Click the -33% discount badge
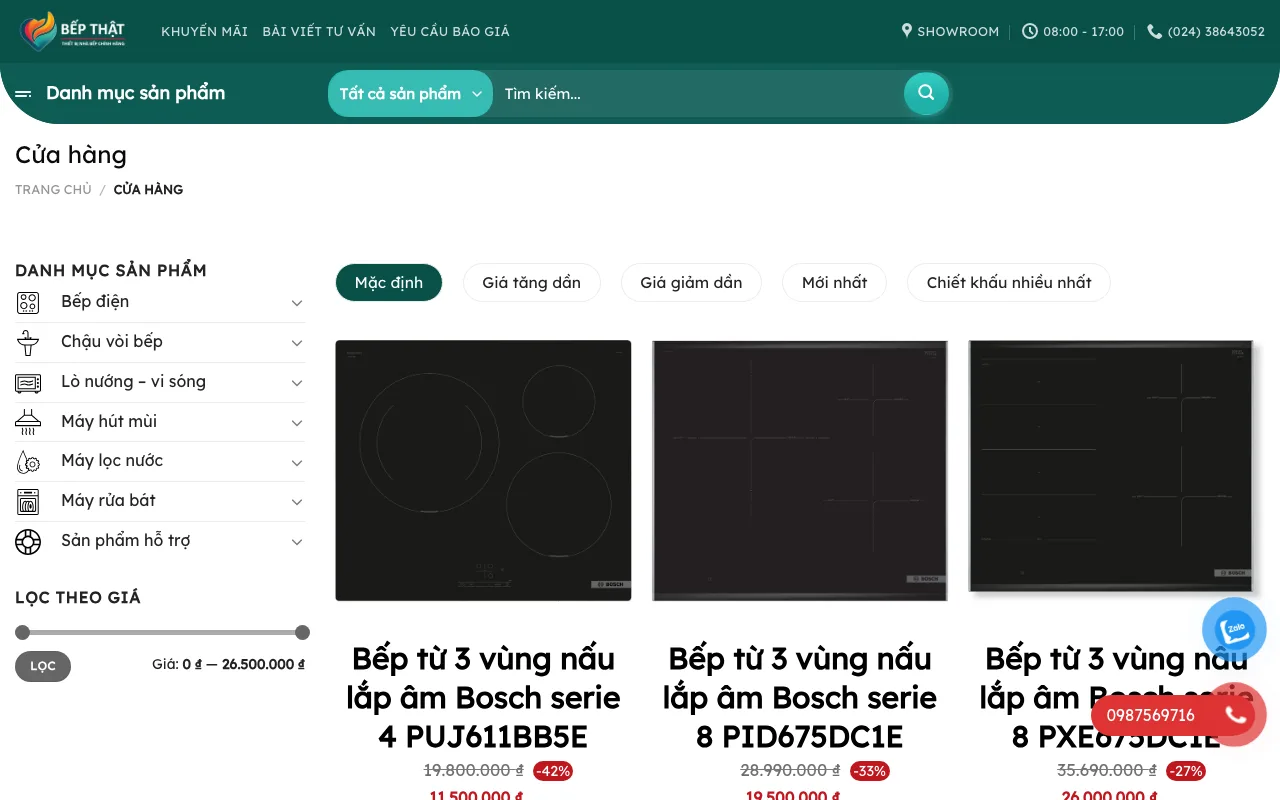This screenshot has width=1280, height=800. [x=869, y=771]
